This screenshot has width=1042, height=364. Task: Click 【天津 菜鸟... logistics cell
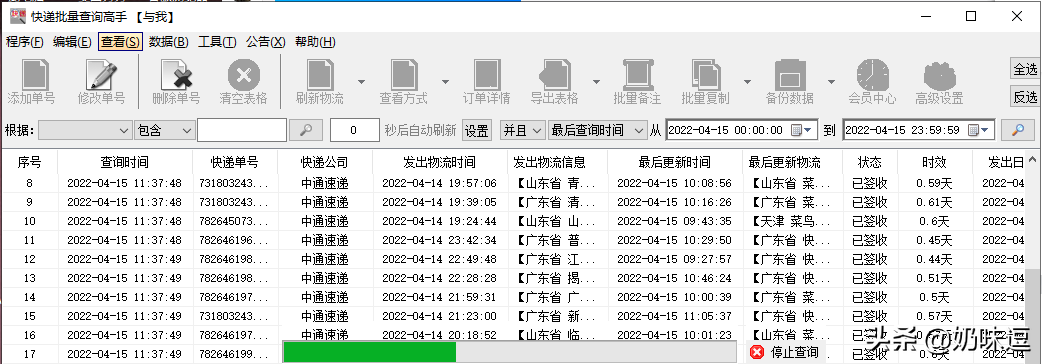click(791, 221)
